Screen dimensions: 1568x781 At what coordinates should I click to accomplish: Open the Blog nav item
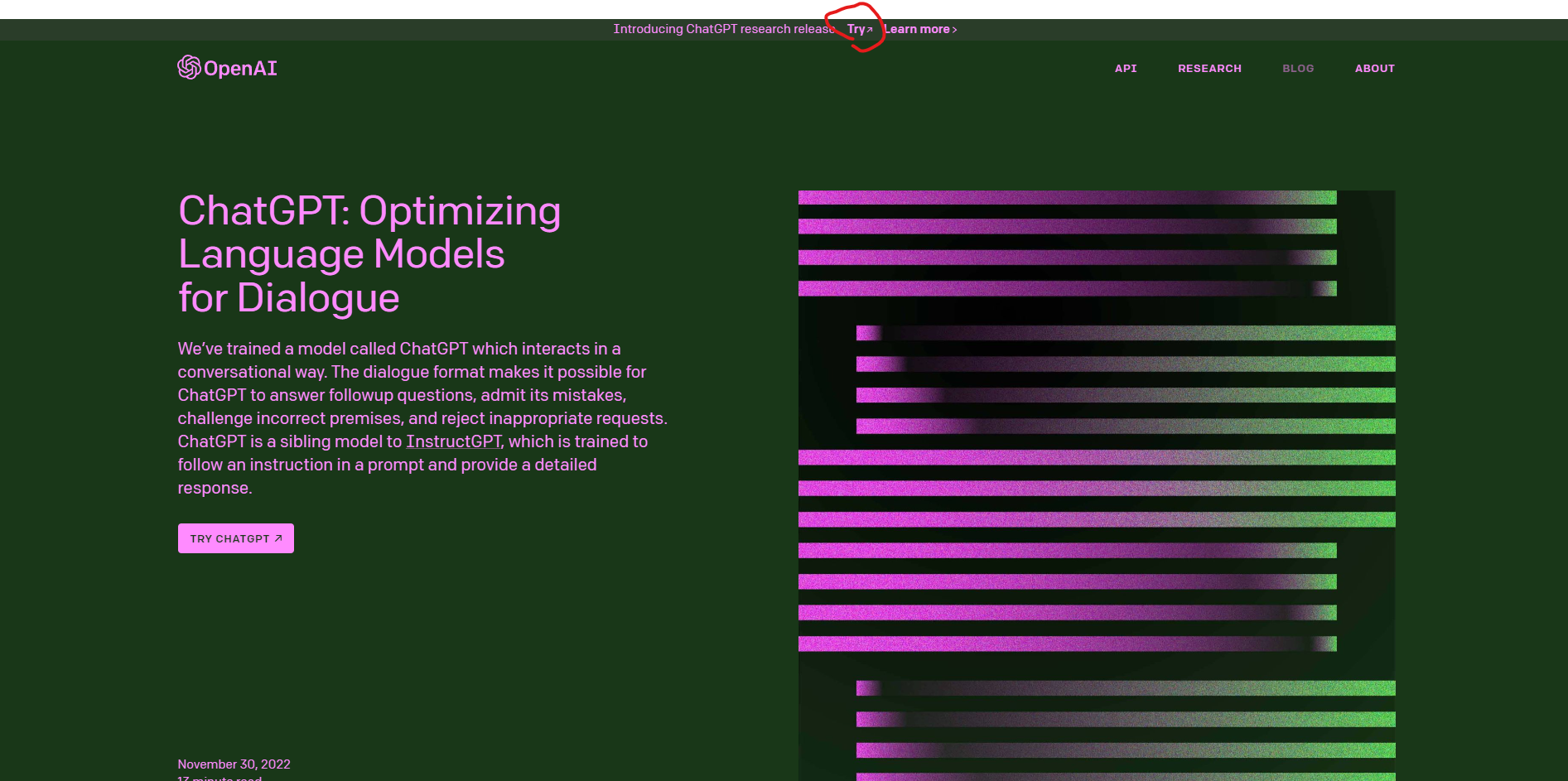pos(1298,69)
